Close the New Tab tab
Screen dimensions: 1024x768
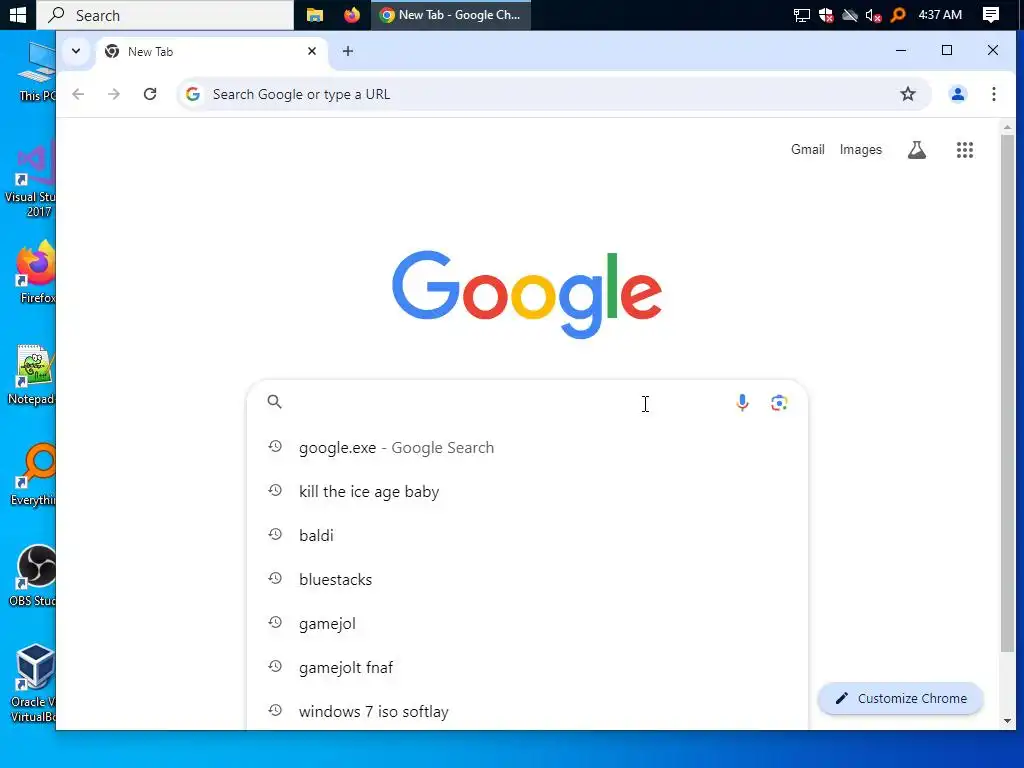(x=312, y=51)
